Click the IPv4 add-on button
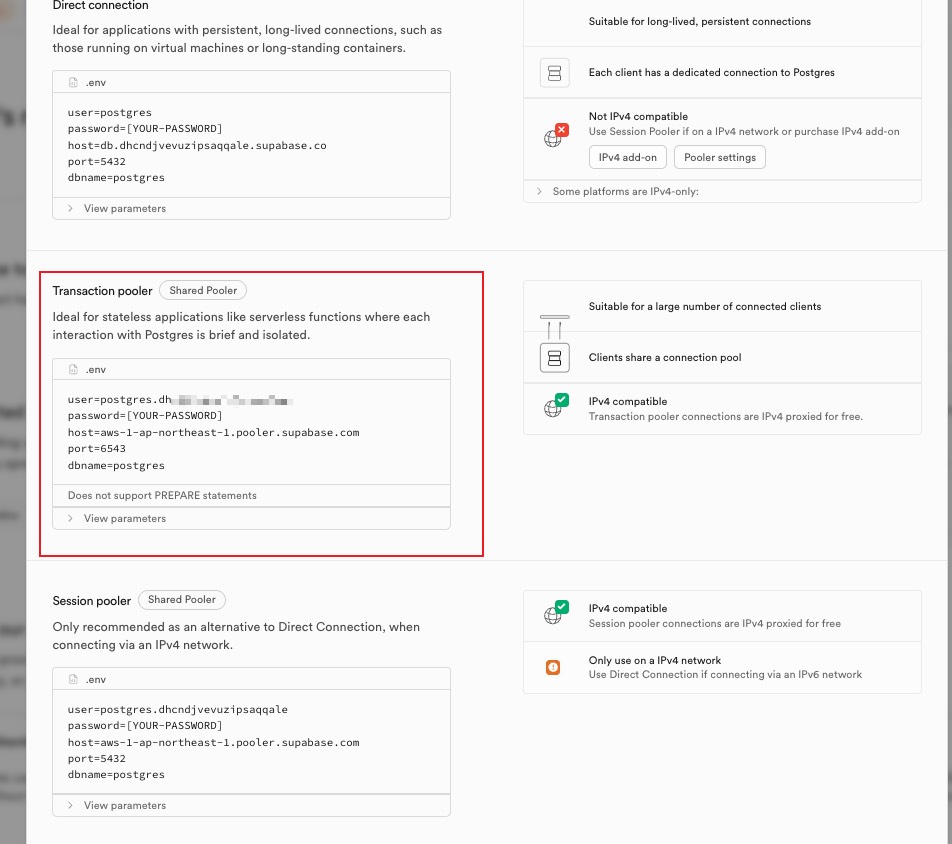This screenshot has height=844, width=952. point(628,157)
